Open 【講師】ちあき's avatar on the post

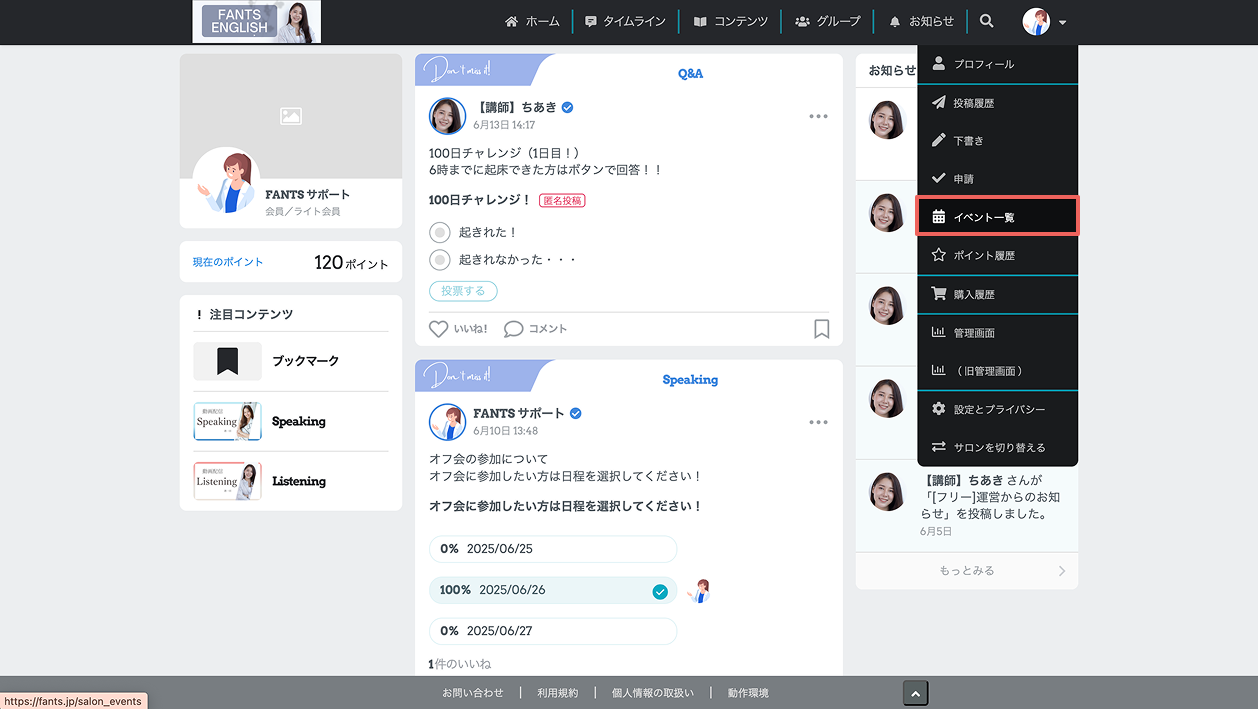point(447,116)
